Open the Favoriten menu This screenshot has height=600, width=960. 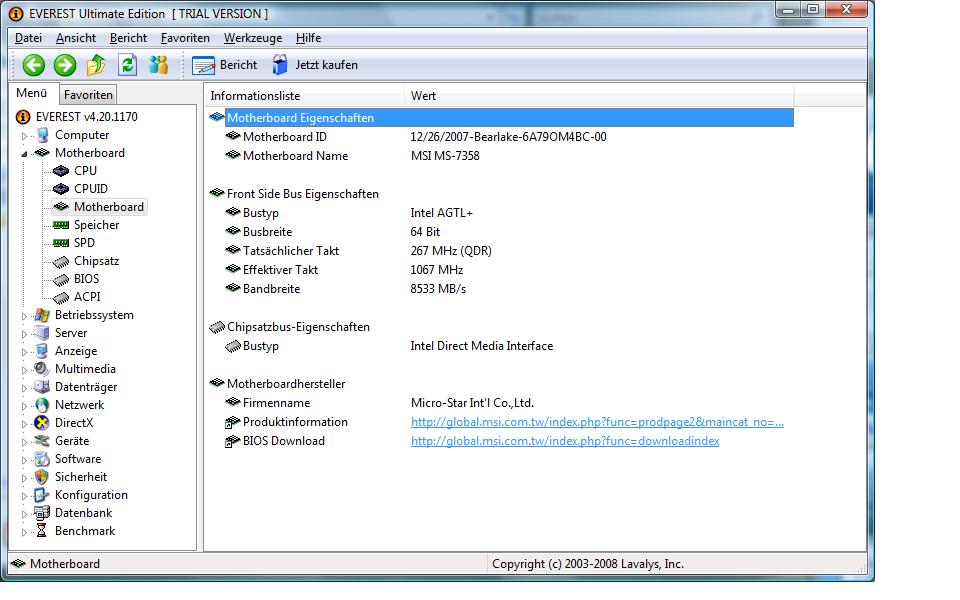(x=185, y=38)
